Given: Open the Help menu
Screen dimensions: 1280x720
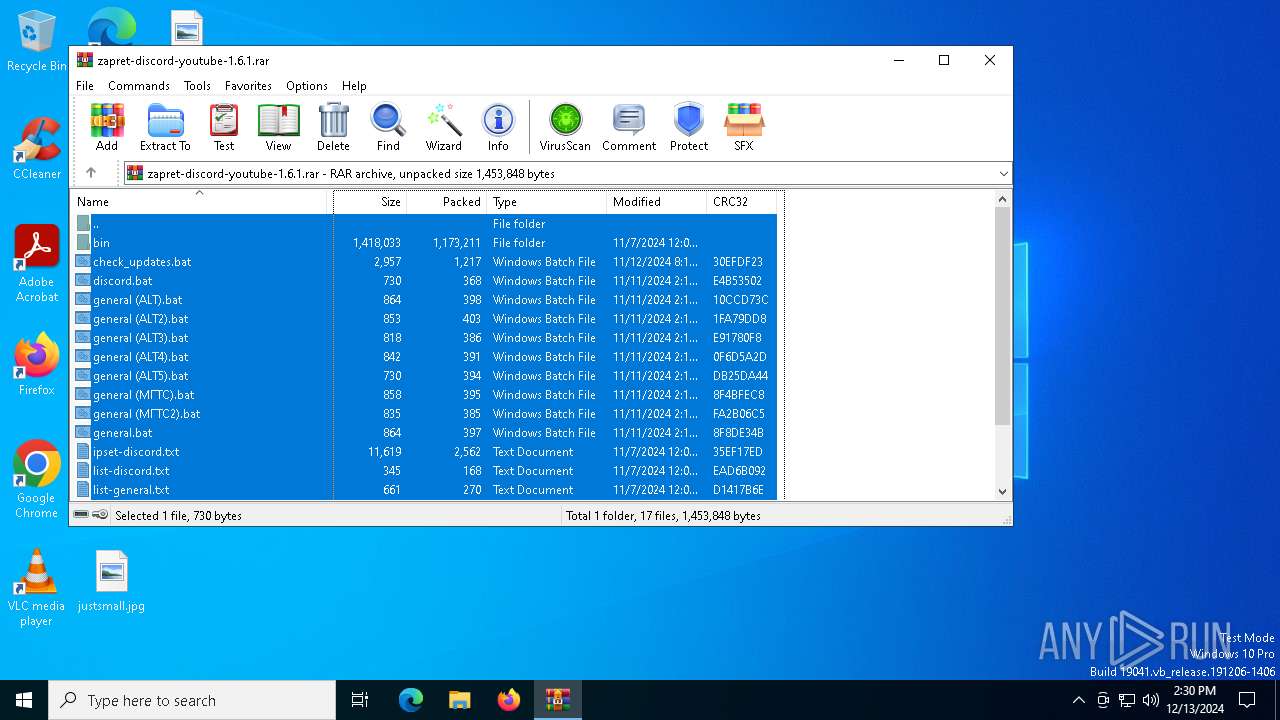Looking at the screenshot, I should click(x=354, y=86).
